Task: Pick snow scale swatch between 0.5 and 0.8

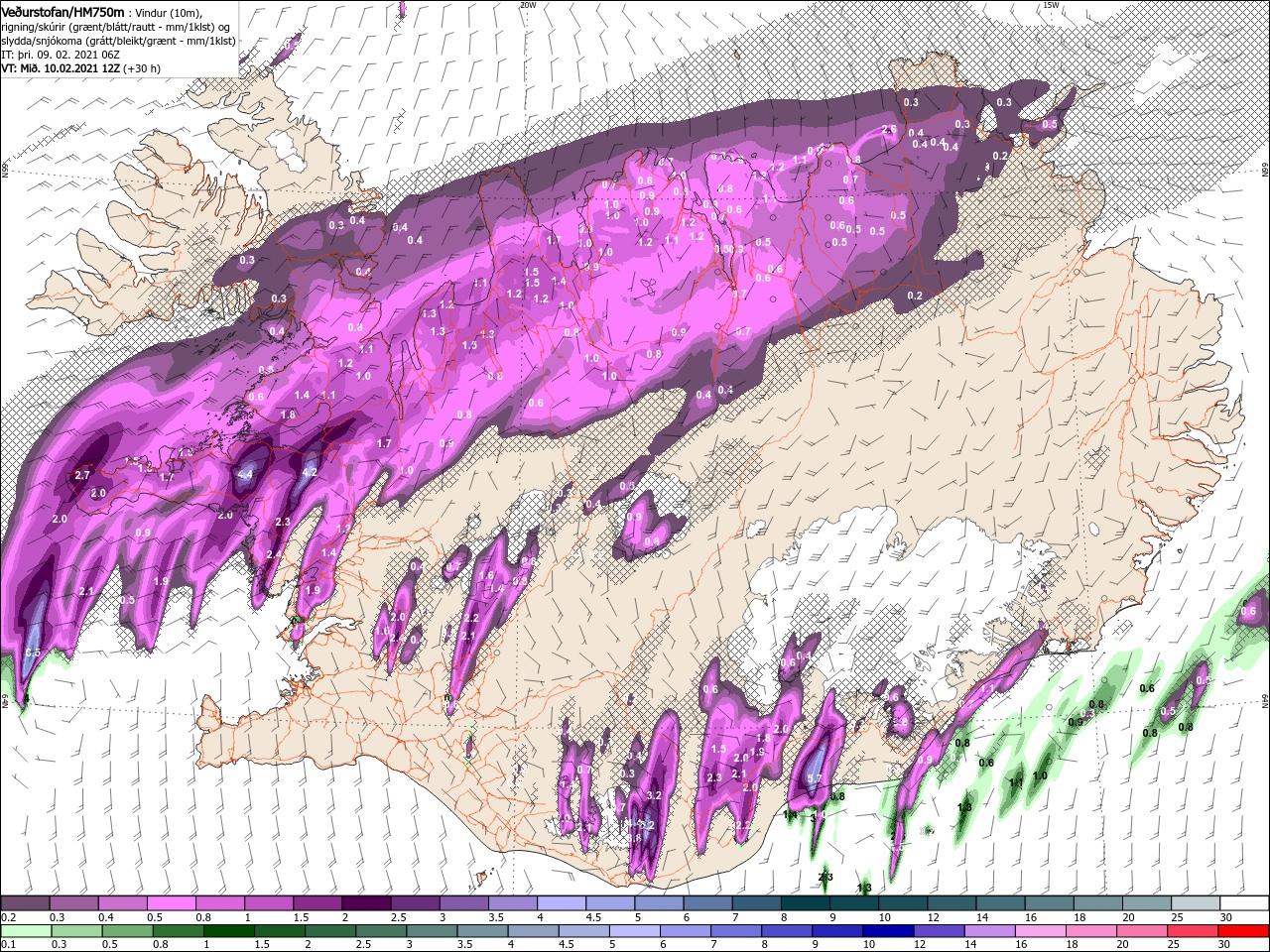Action: coord(171,903)
